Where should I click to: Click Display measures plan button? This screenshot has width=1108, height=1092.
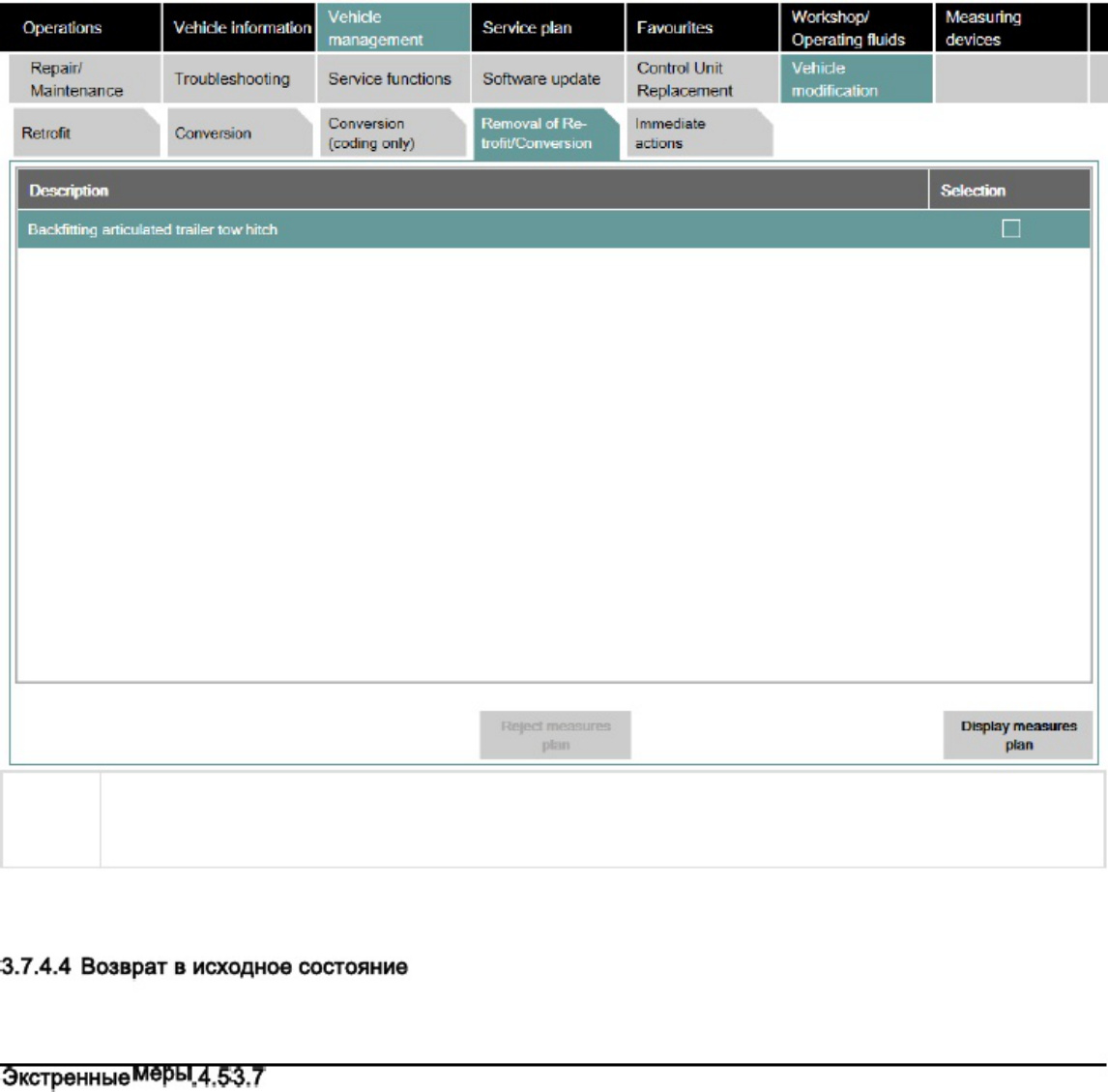[1018, 735]
